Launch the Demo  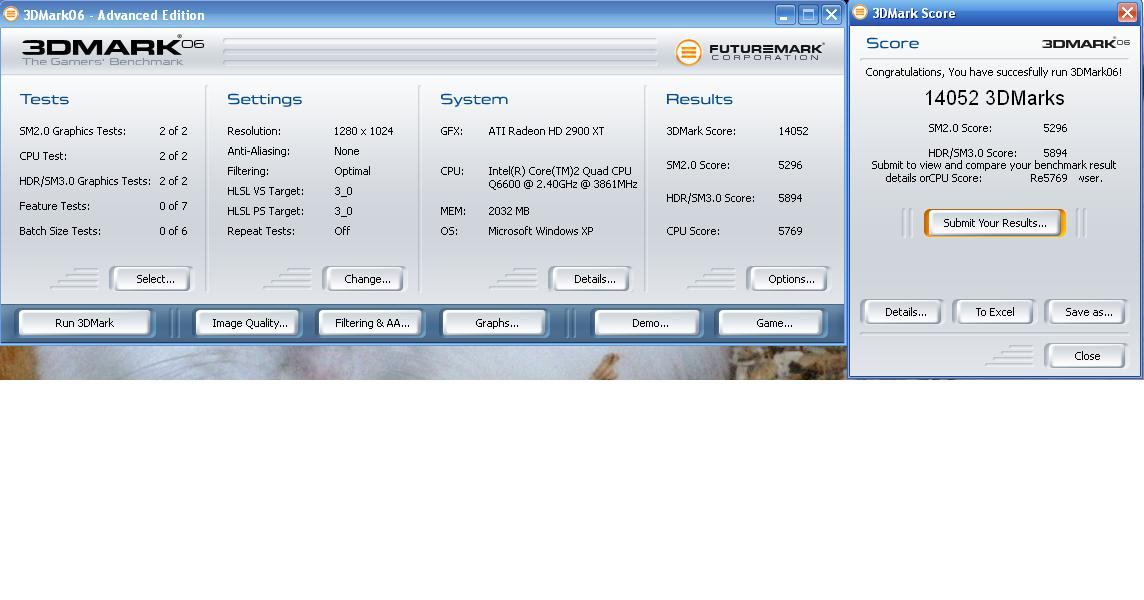[648, 323]
